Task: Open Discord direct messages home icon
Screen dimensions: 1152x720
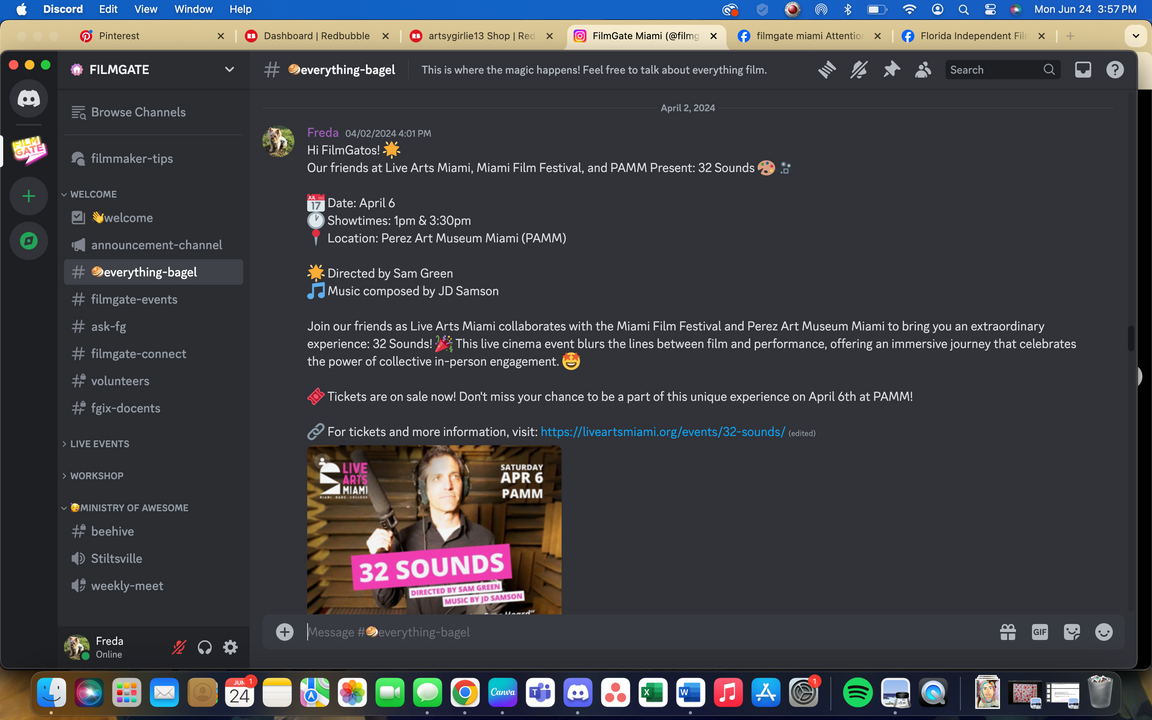Action: point(28,98)
